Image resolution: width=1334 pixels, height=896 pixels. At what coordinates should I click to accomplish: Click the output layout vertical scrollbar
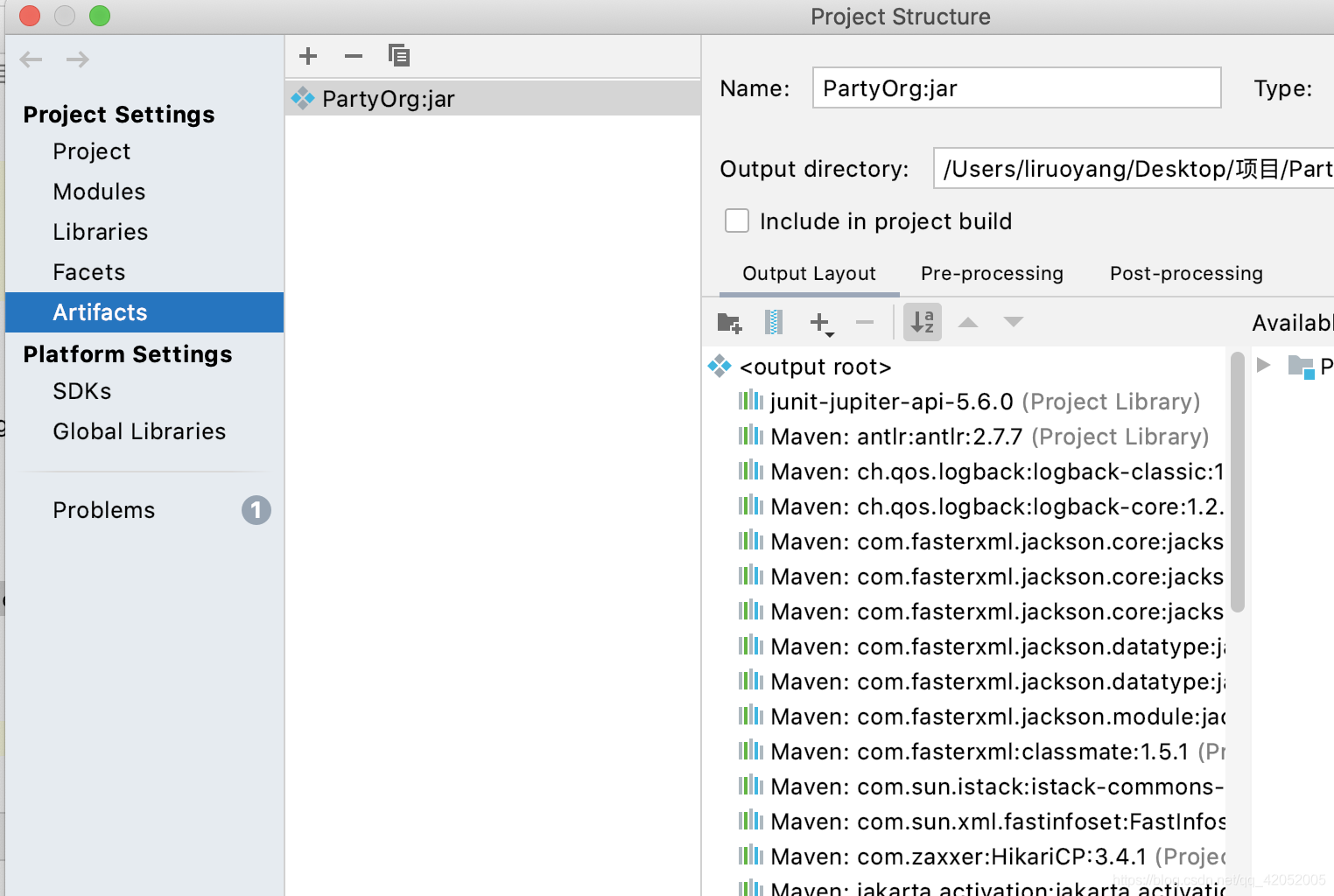pos(1237,481)
